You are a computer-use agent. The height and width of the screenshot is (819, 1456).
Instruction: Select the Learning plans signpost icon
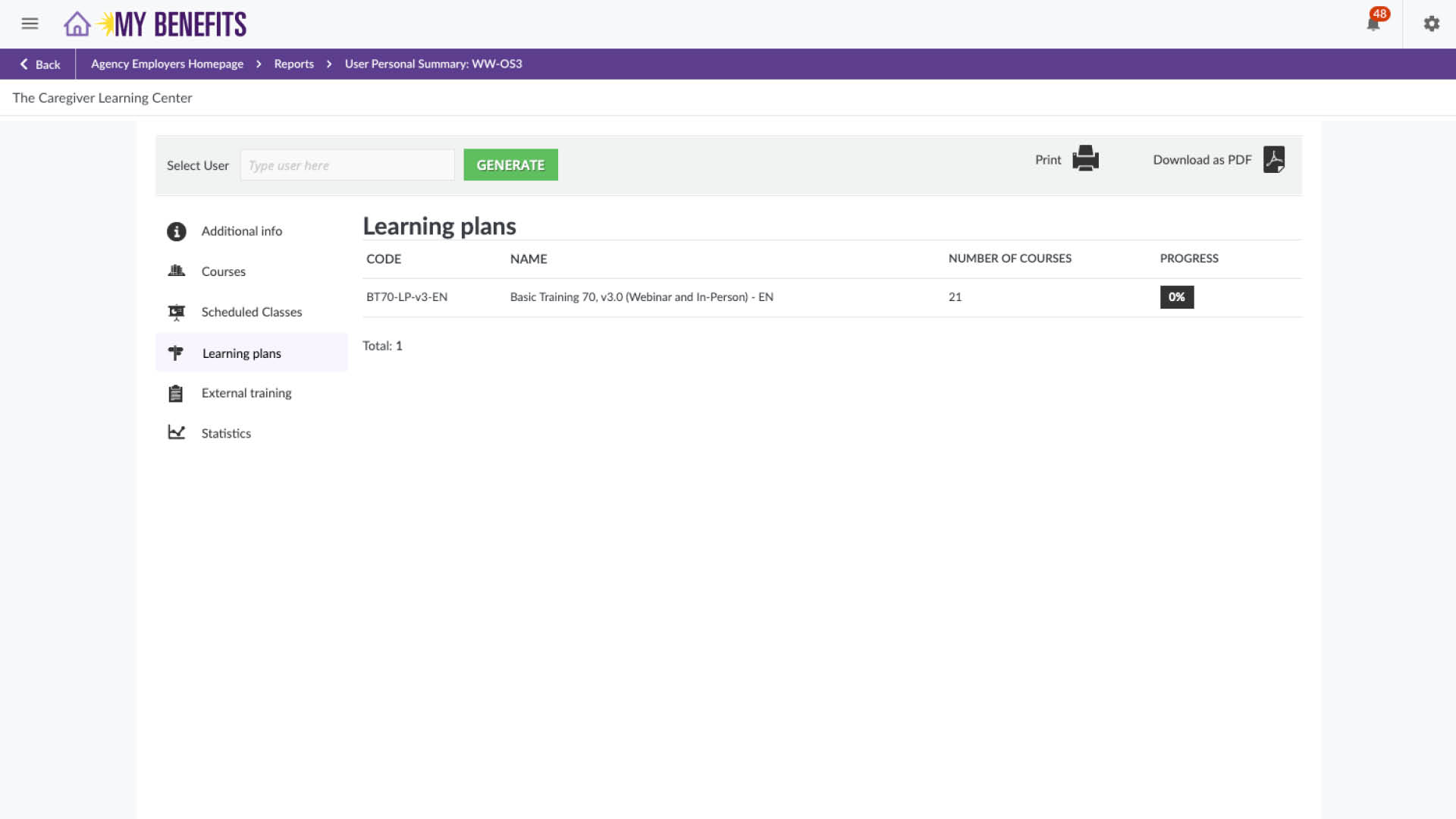click(175, 353)
